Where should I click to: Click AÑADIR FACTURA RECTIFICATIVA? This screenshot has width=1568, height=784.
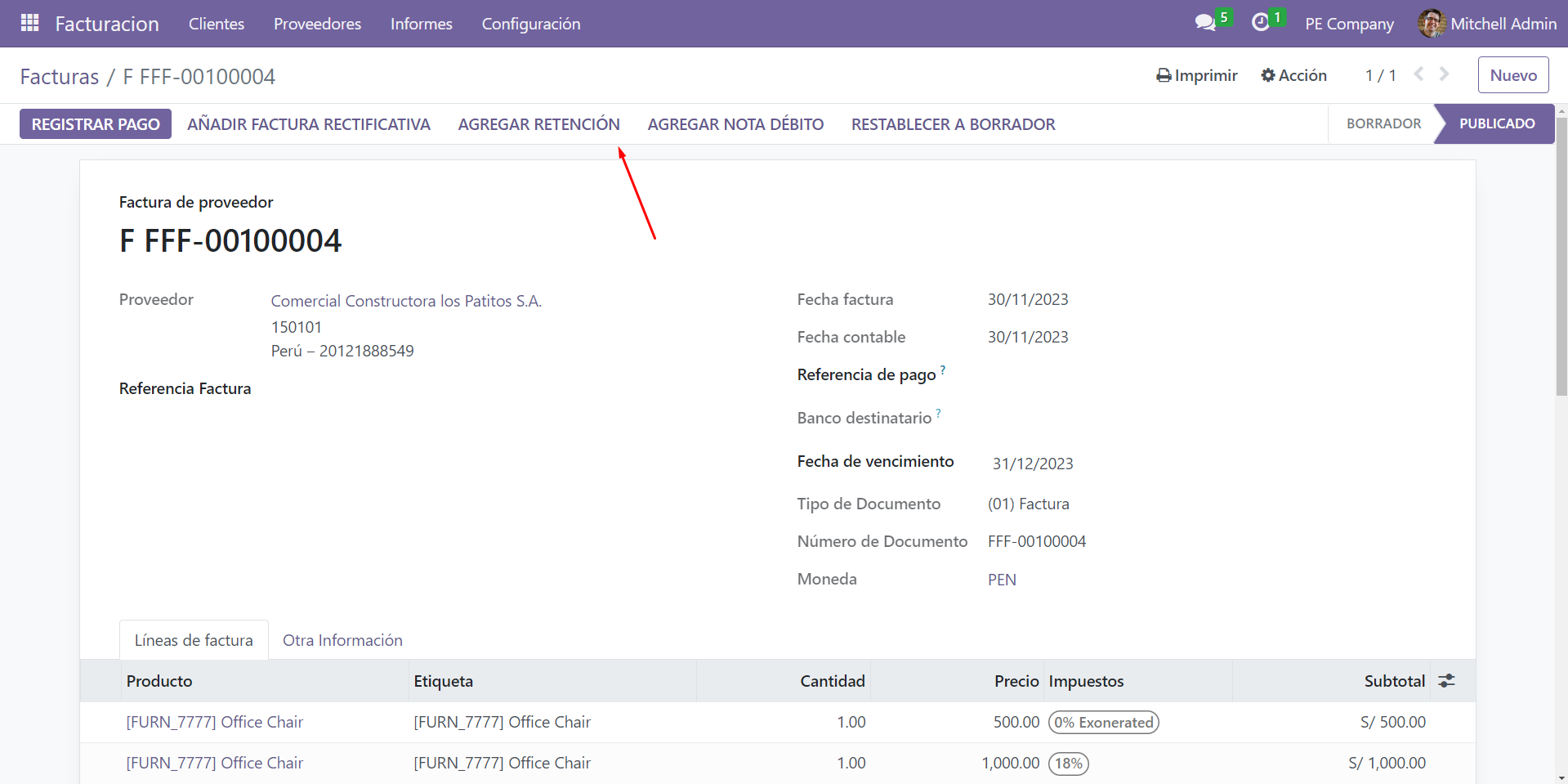click(x=309, y=124)
